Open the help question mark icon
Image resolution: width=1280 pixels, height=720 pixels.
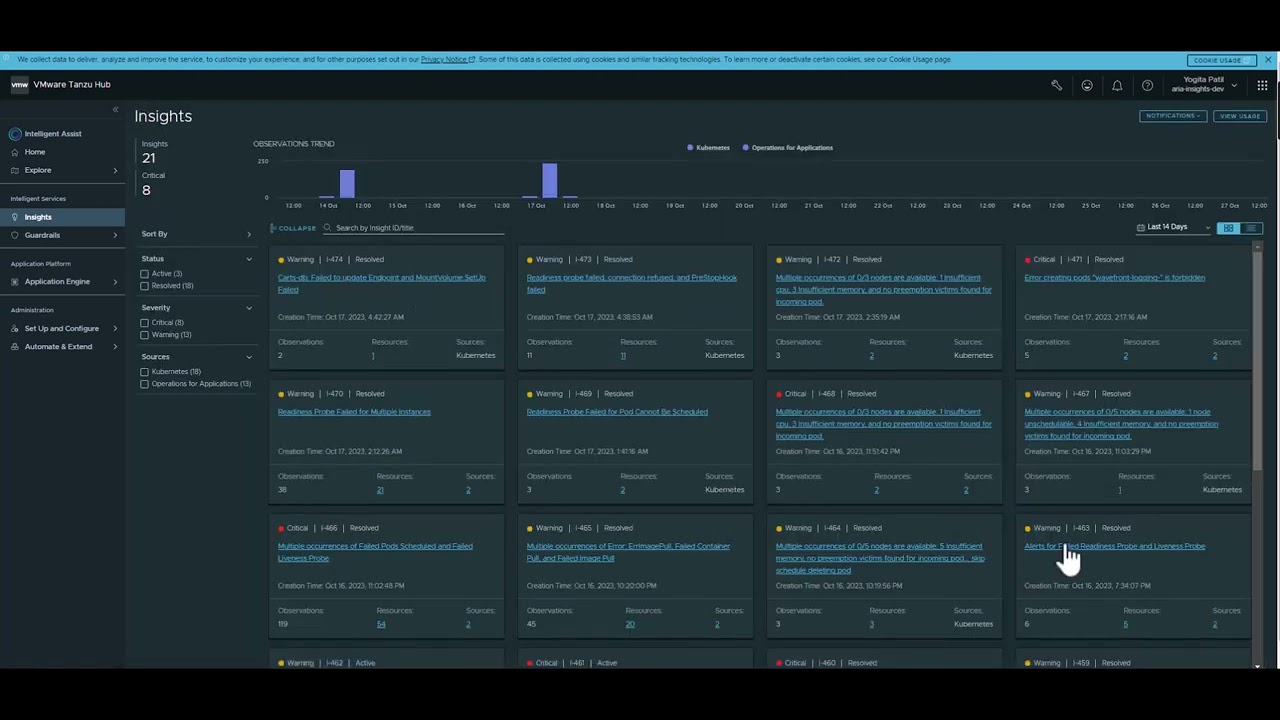(1147, 87)
